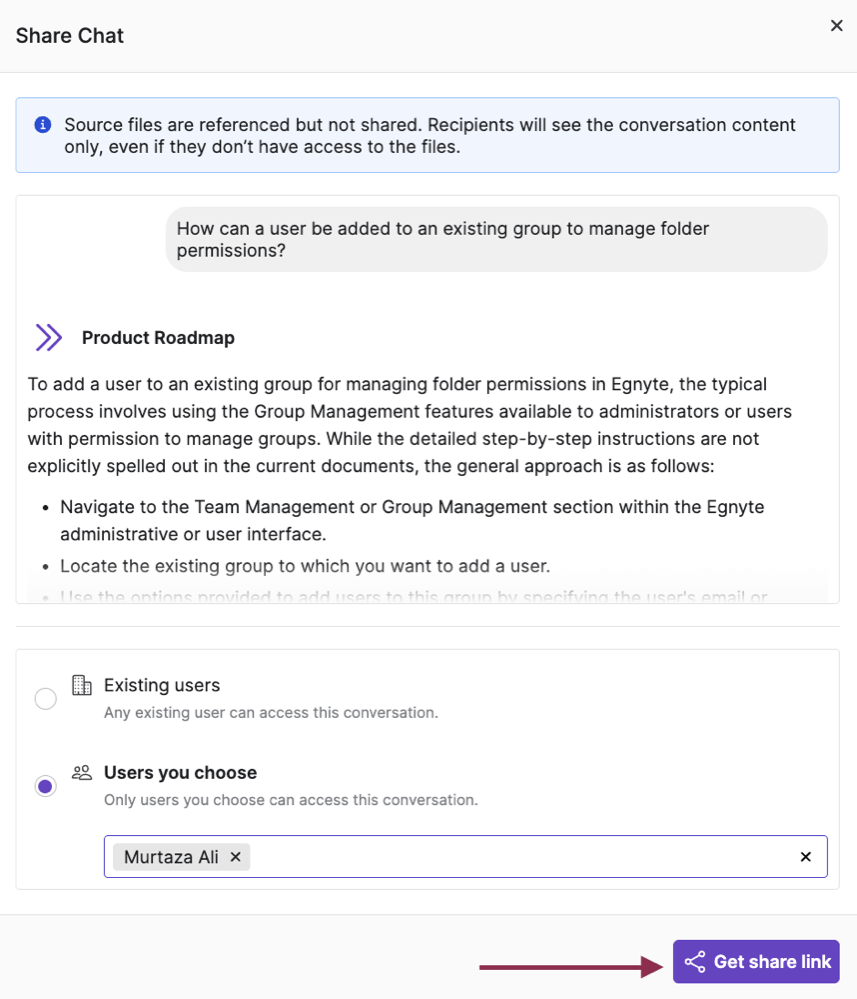Click the X icon on the Murtaza Ali tag
Image resolution: width=857 pixels, height=999 pixels.
coord(235,857)
